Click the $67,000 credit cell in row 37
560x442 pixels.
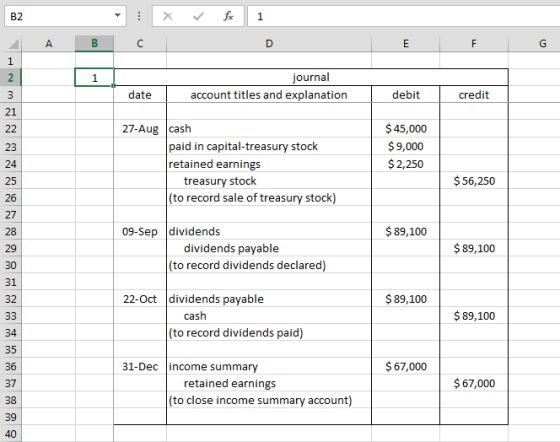coord(474,383)
